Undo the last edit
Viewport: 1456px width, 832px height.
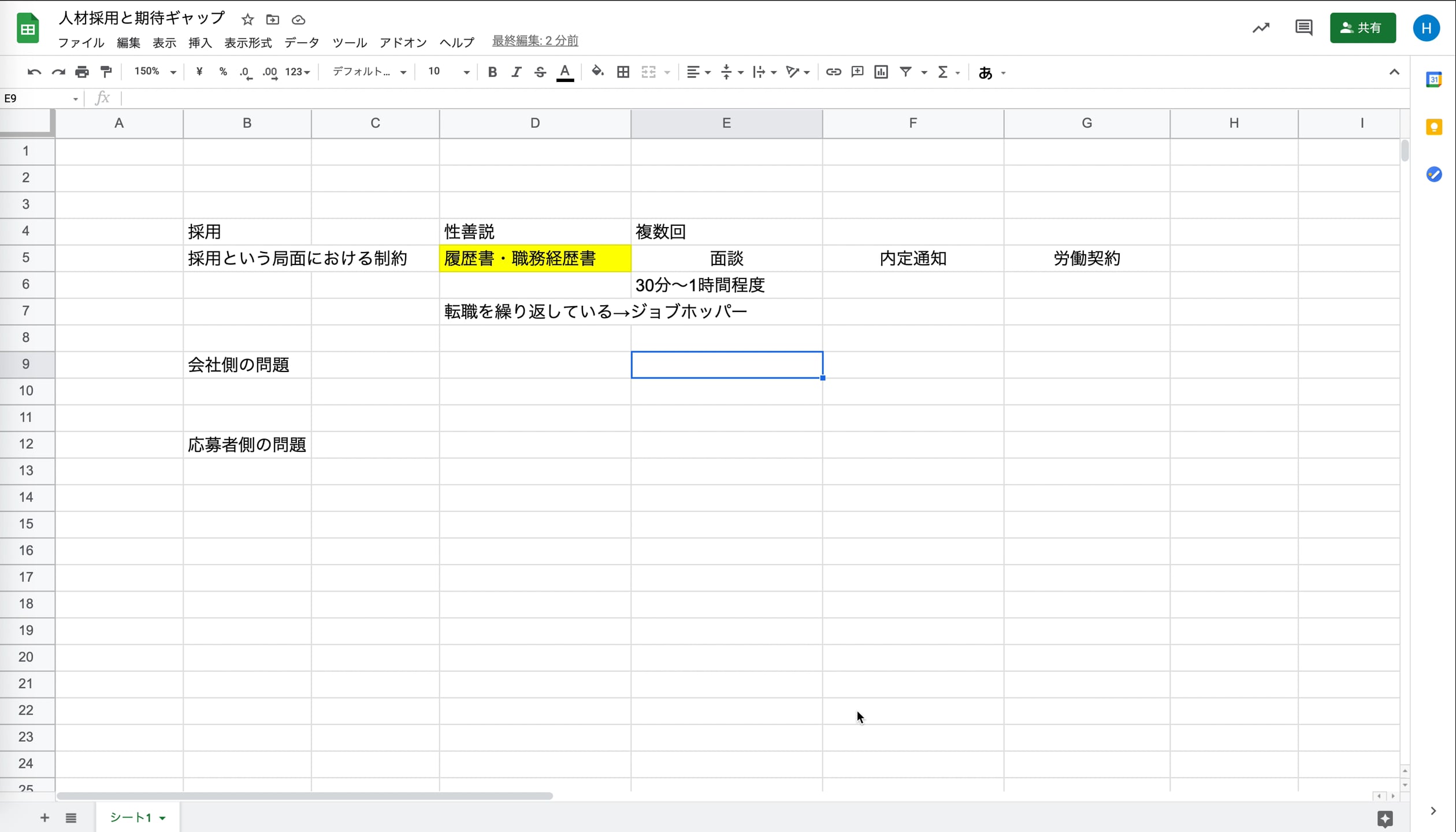pyautogui.click(x=34, y=72)
